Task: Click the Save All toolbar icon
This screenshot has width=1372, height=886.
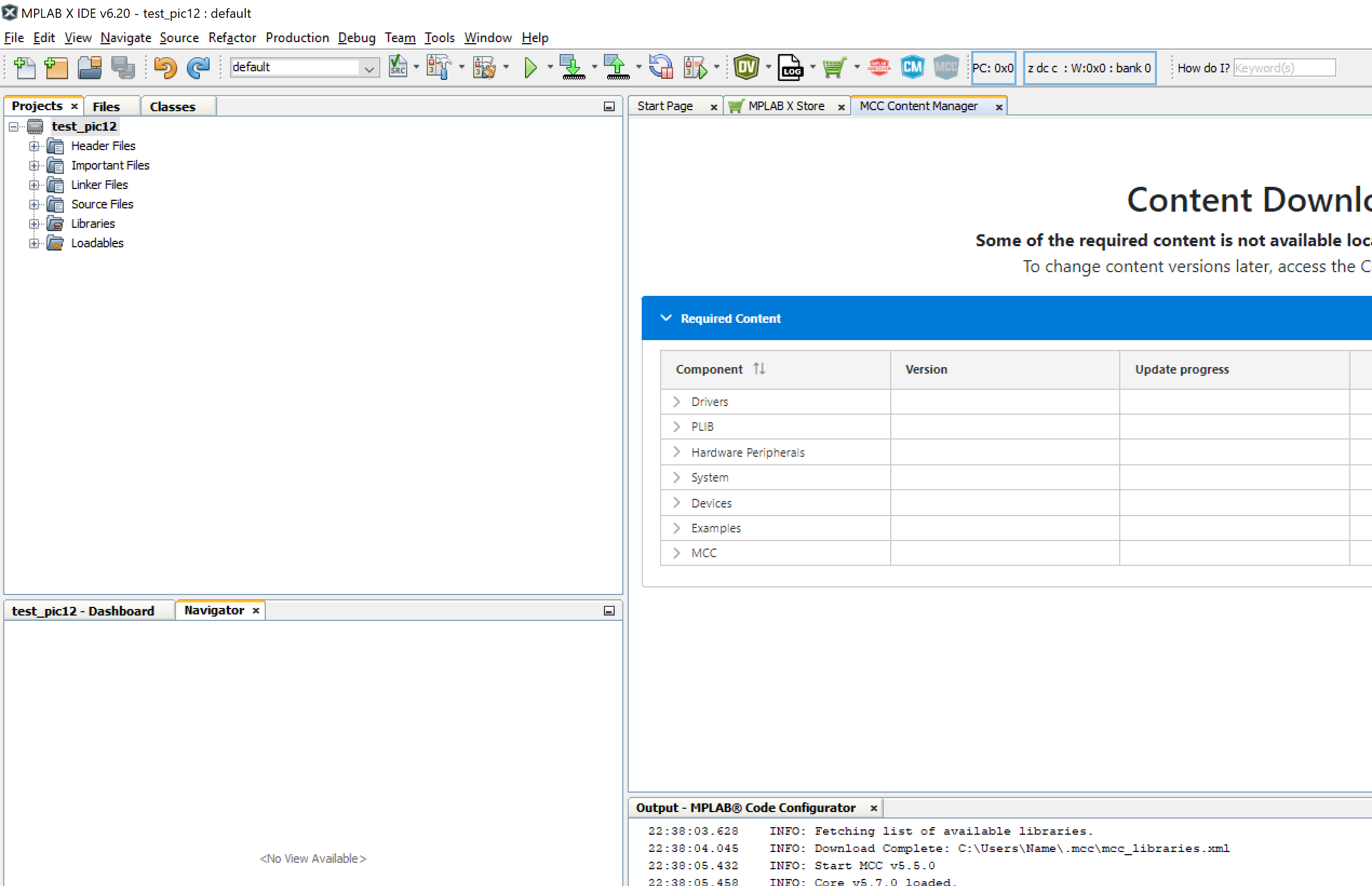Action: click(123, 67)
